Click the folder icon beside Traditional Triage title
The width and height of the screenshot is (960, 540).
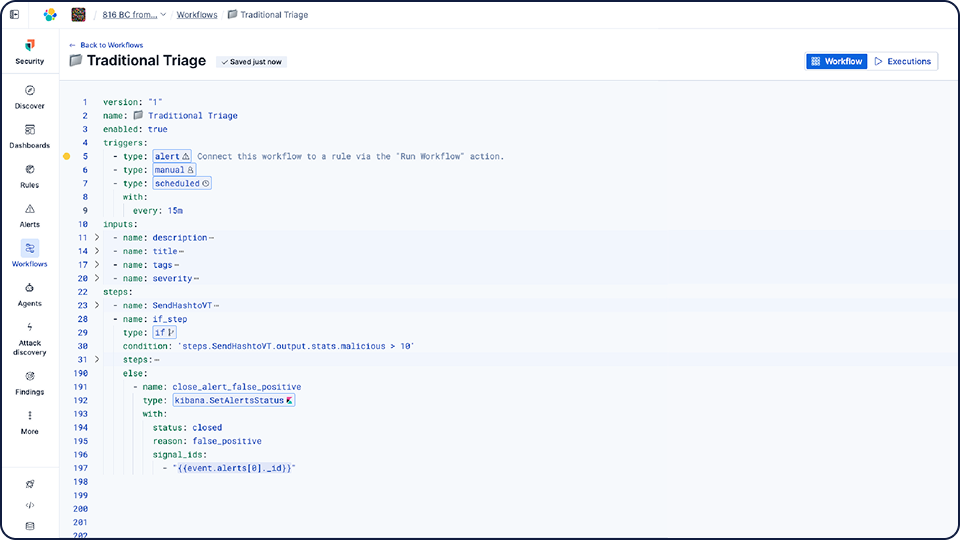coord(75,60)
